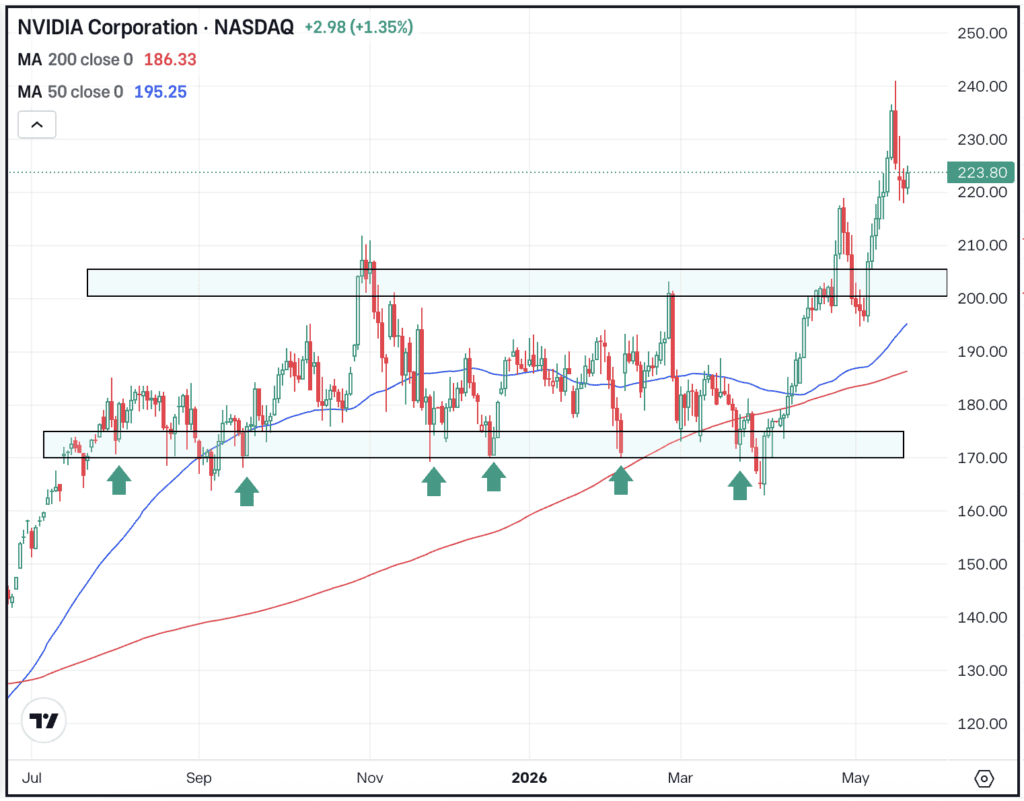The width and height of the screenshot is (1024, 801).
Task: Open chart settings hexagon icon
Action: click(984, 778)
